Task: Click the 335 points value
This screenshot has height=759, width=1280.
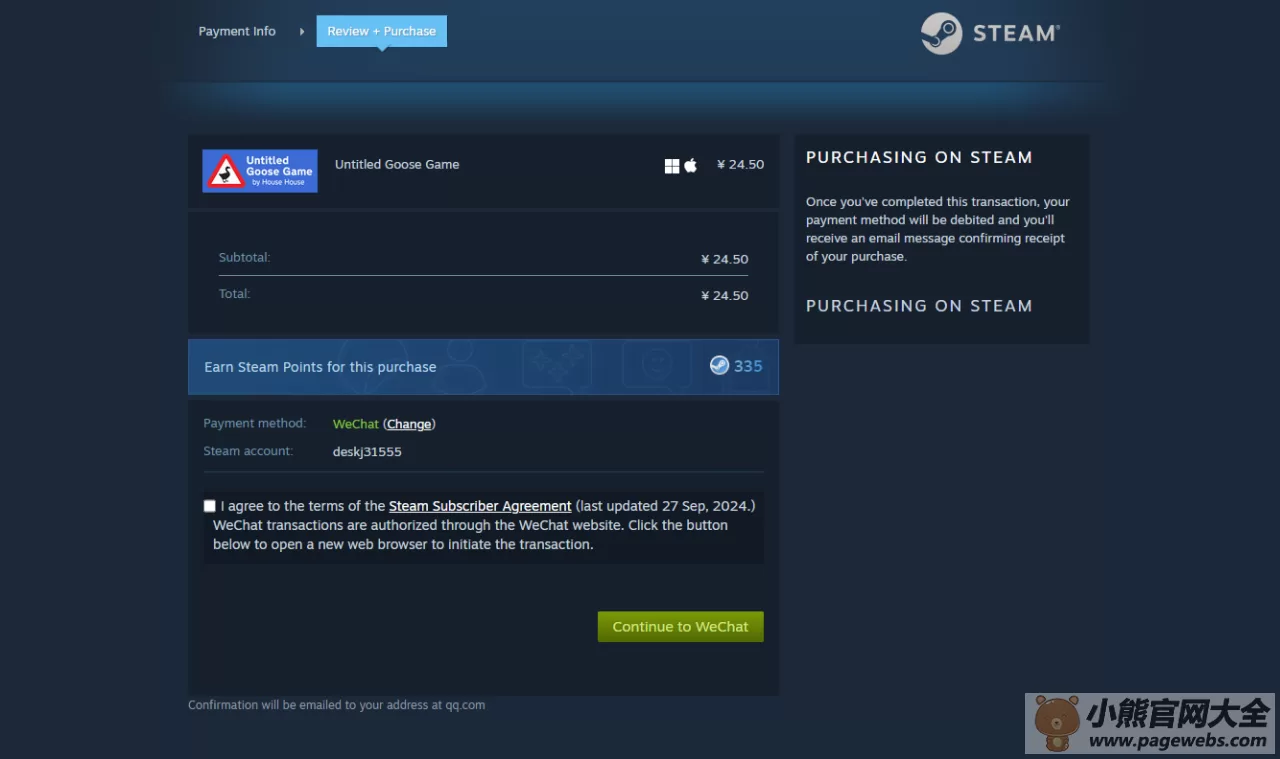Action: [x=748, y=366]
